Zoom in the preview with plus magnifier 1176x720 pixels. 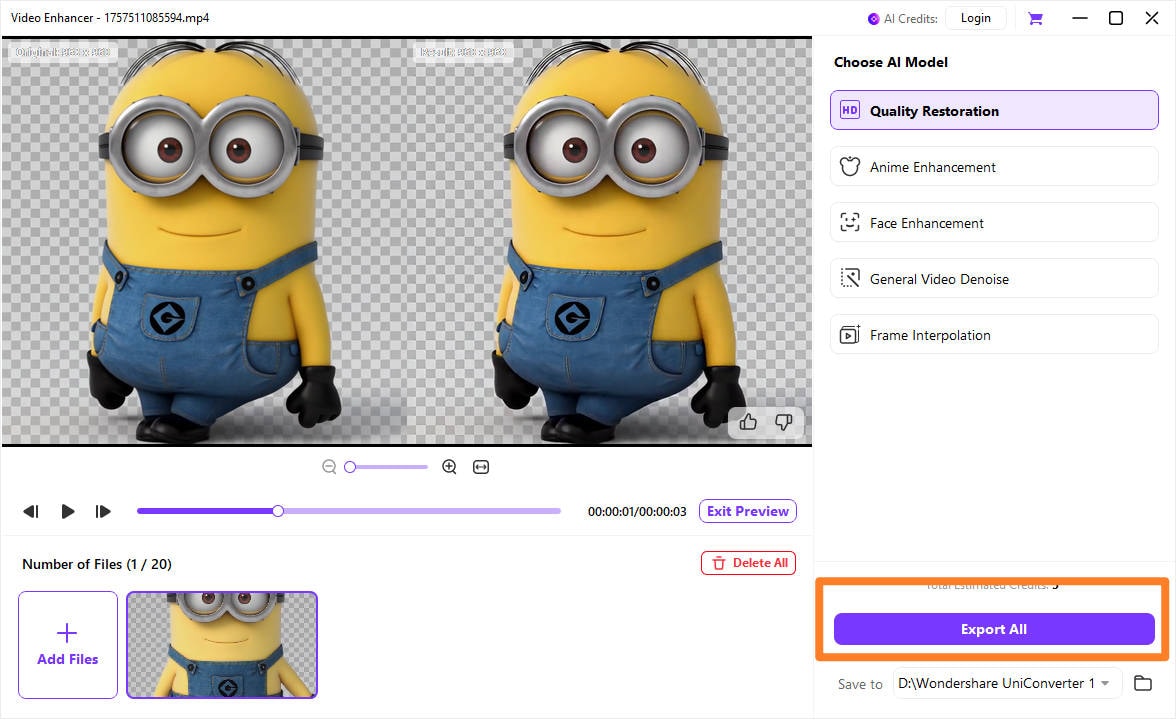(449, 467)
